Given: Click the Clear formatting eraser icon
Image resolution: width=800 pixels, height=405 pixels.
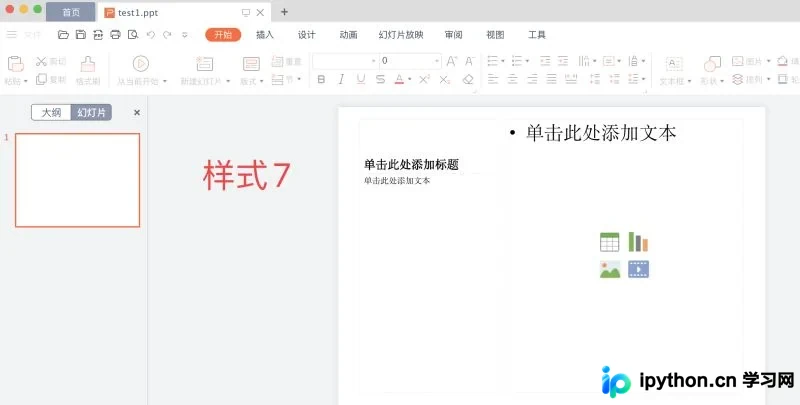Looking at the screenshot, I should [468, 80].
